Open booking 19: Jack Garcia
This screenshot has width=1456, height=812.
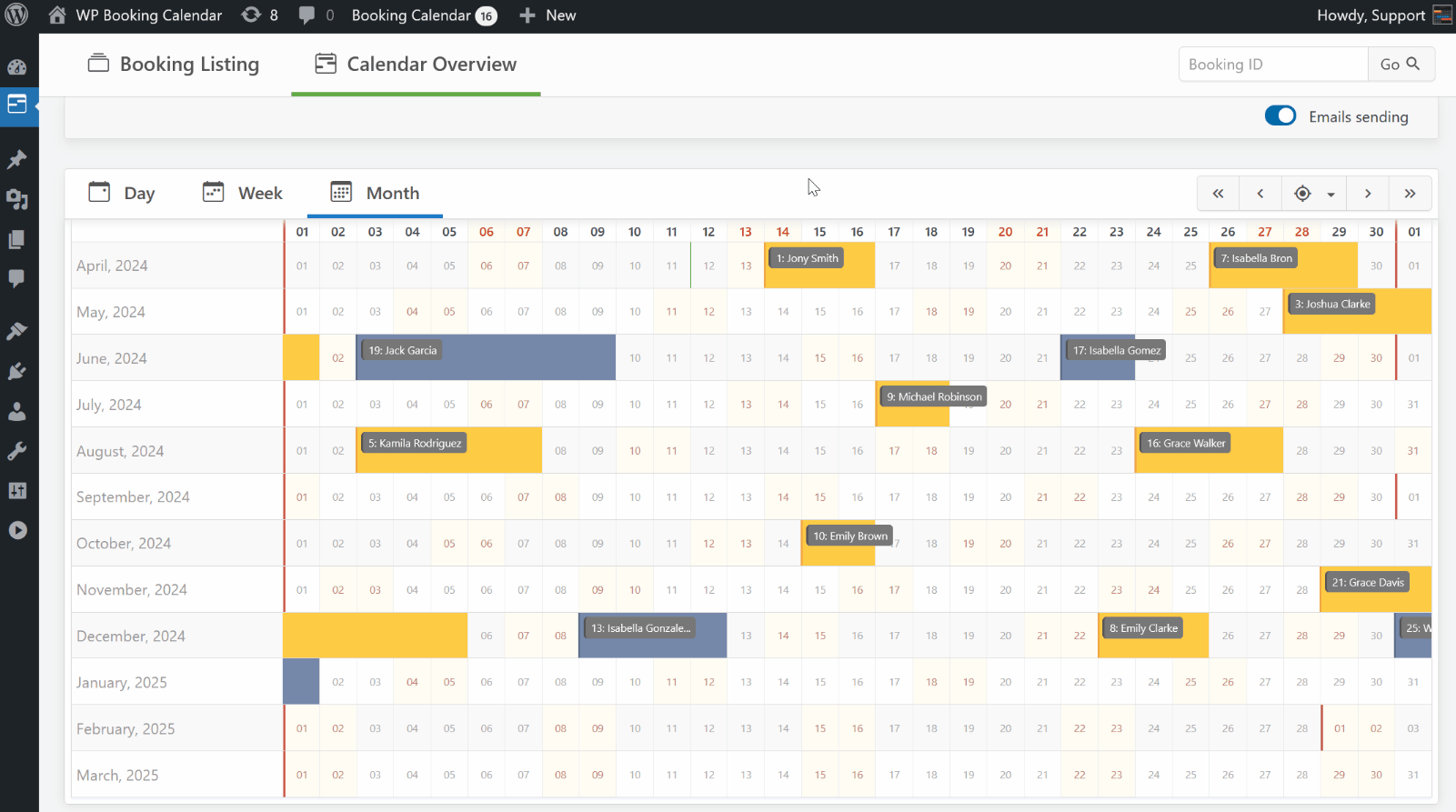click(402, 350)
